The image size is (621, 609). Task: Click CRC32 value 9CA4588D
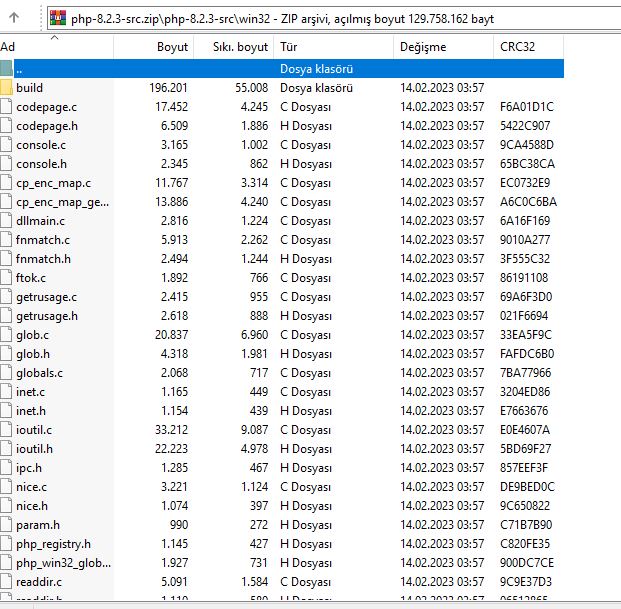tap(527, 145)
